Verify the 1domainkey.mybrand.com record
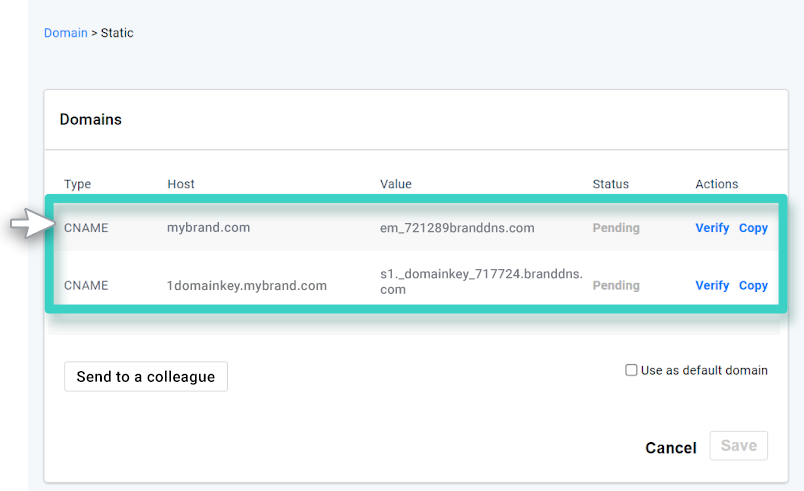Image resolution: width=804 pixels, height=491 pixels. tap(712, 285)
